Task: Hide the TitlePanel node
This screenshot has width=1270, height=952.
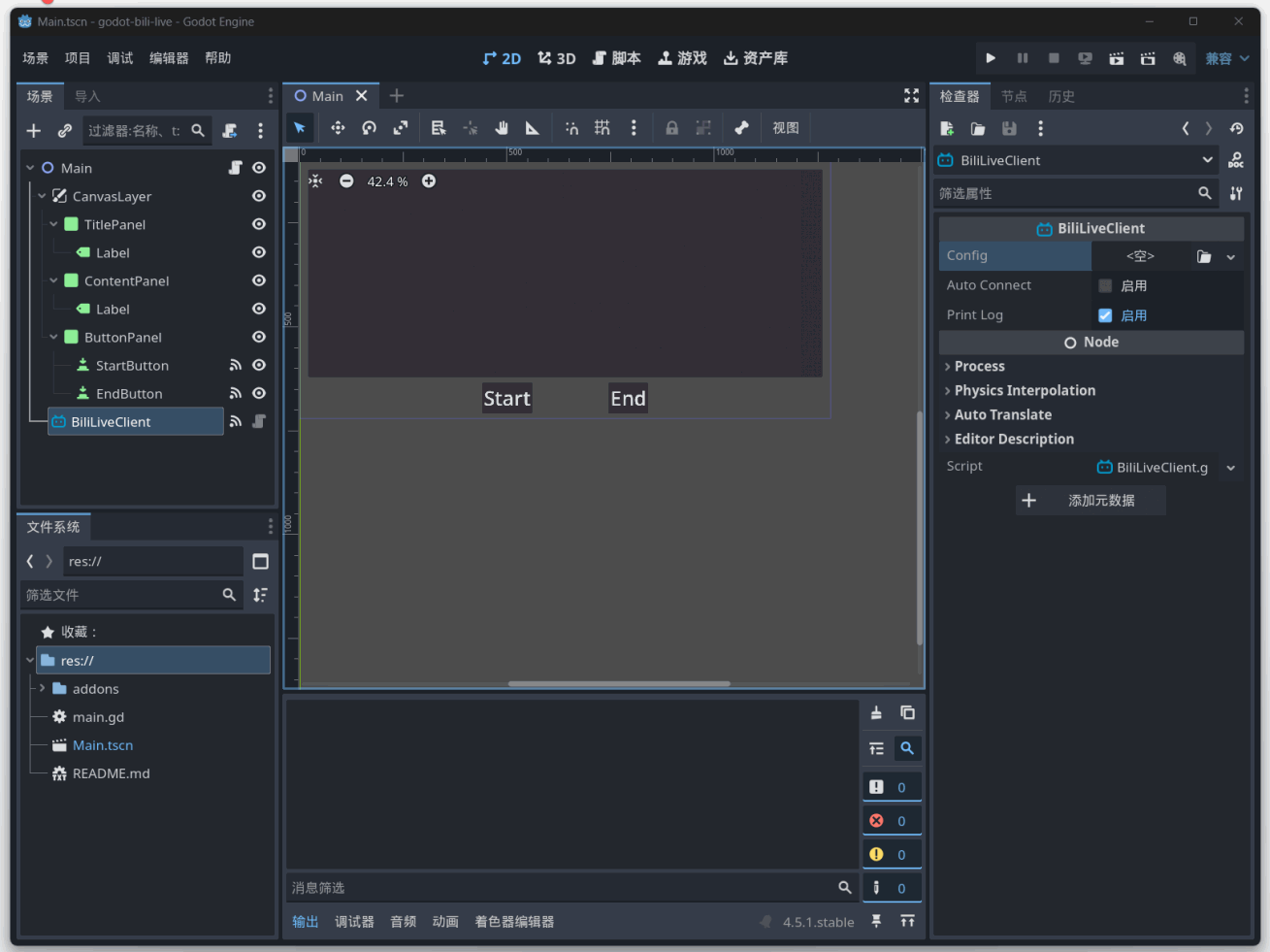Action: point(259,224)
